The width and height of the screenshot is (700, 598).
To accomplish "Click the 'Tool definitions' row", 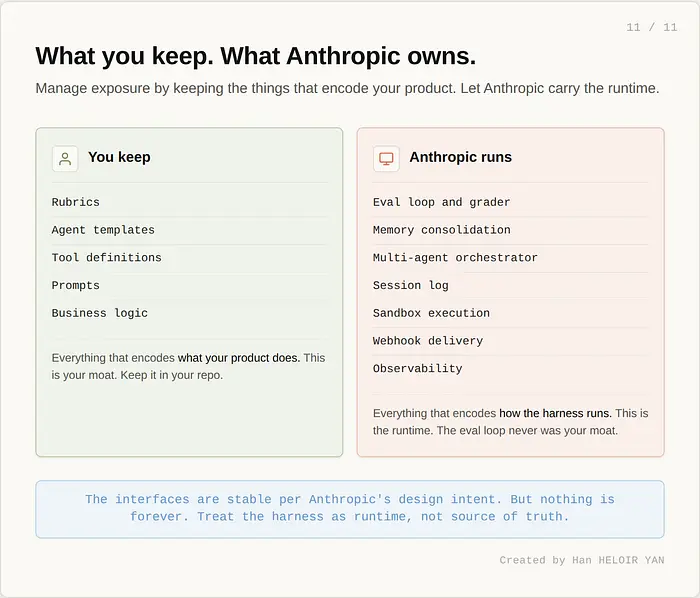I will [190, 257].
